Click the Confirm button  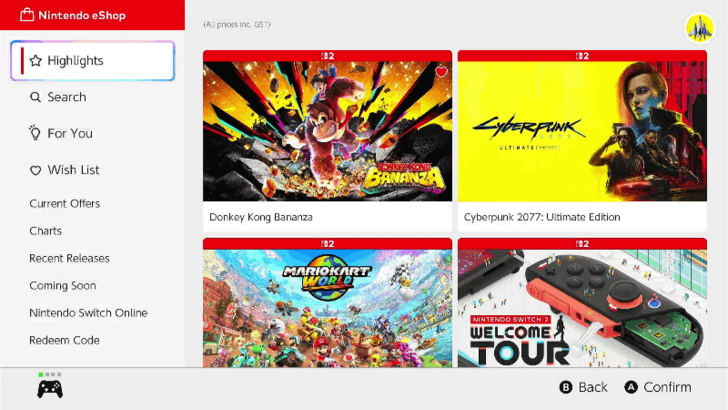pyautogui.click(x=658, y=387)
